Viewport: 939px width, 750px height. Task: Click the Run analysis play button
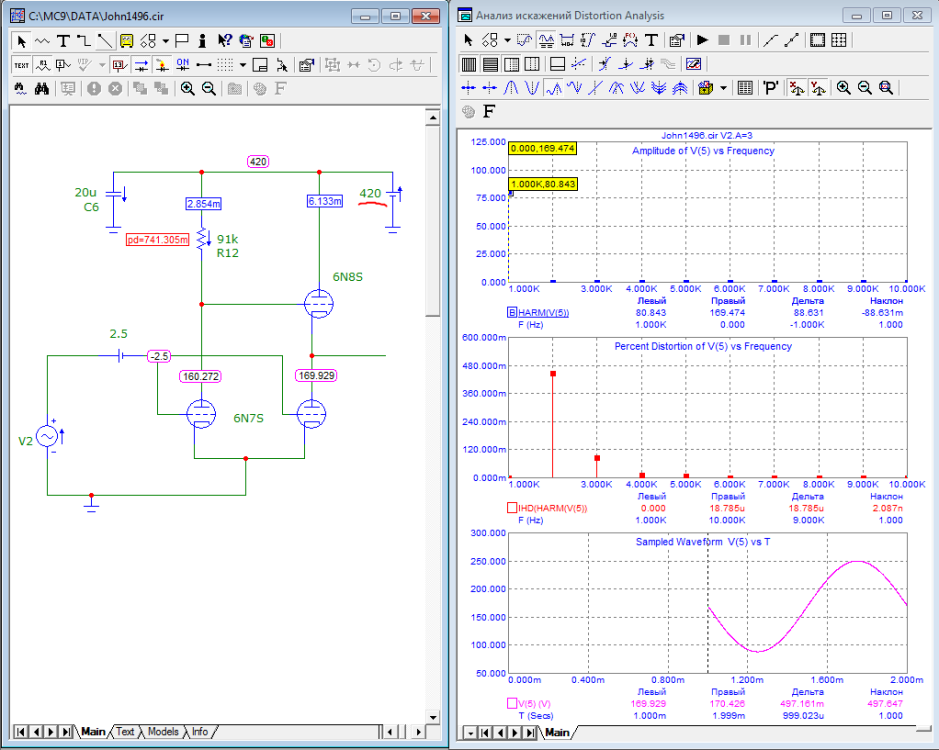click(x=703, y=40)
